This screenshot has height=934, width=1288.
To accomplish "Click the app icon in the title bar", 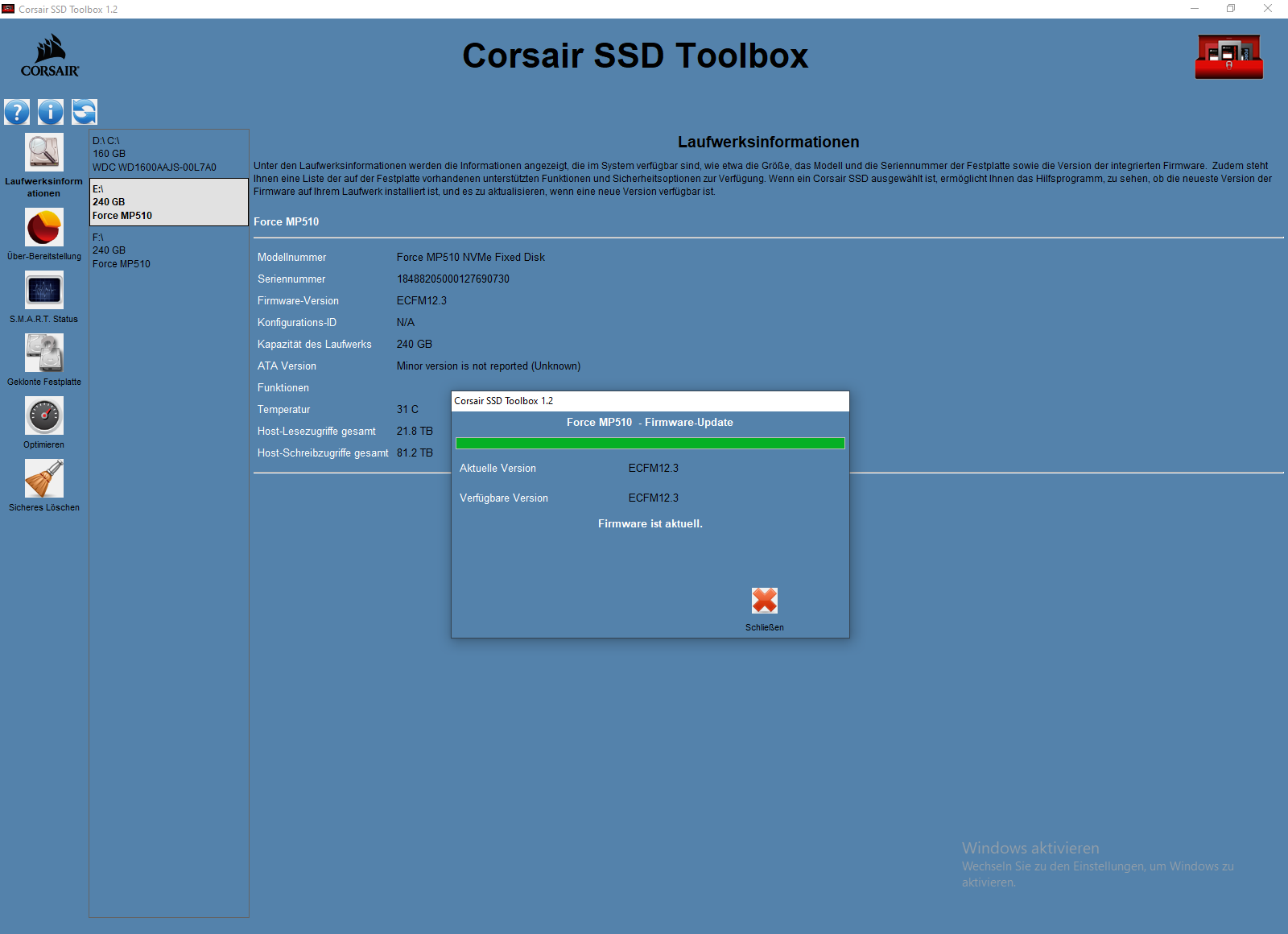I will (x=8, y=9).
